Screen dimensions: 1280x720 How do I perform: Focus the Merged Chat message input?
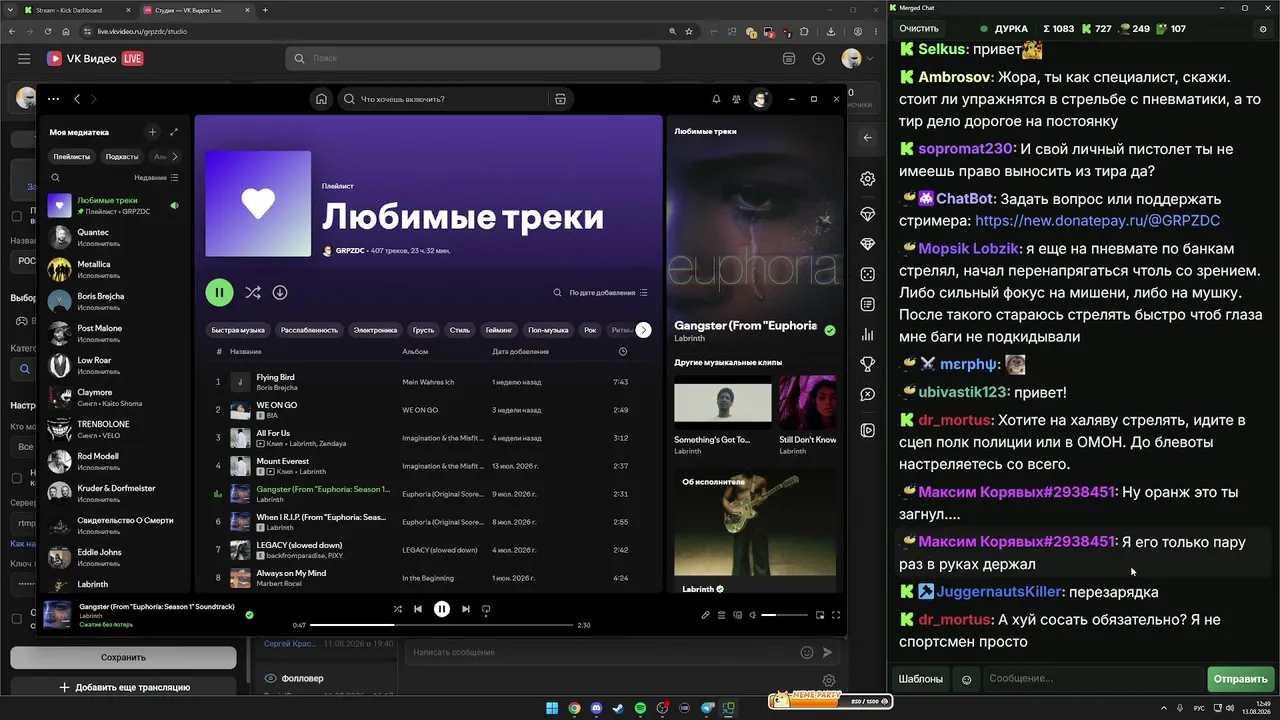tap(1093, 679)
